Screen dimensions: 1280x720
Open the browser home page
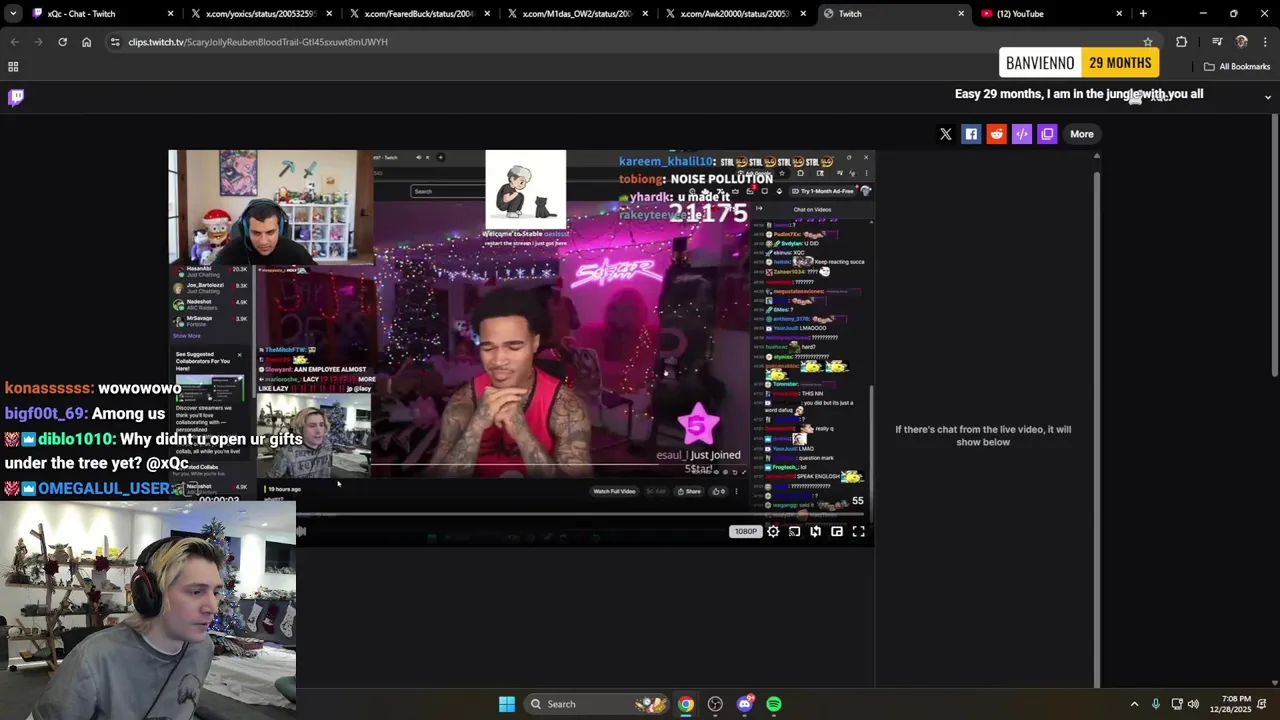click(86, 42)
